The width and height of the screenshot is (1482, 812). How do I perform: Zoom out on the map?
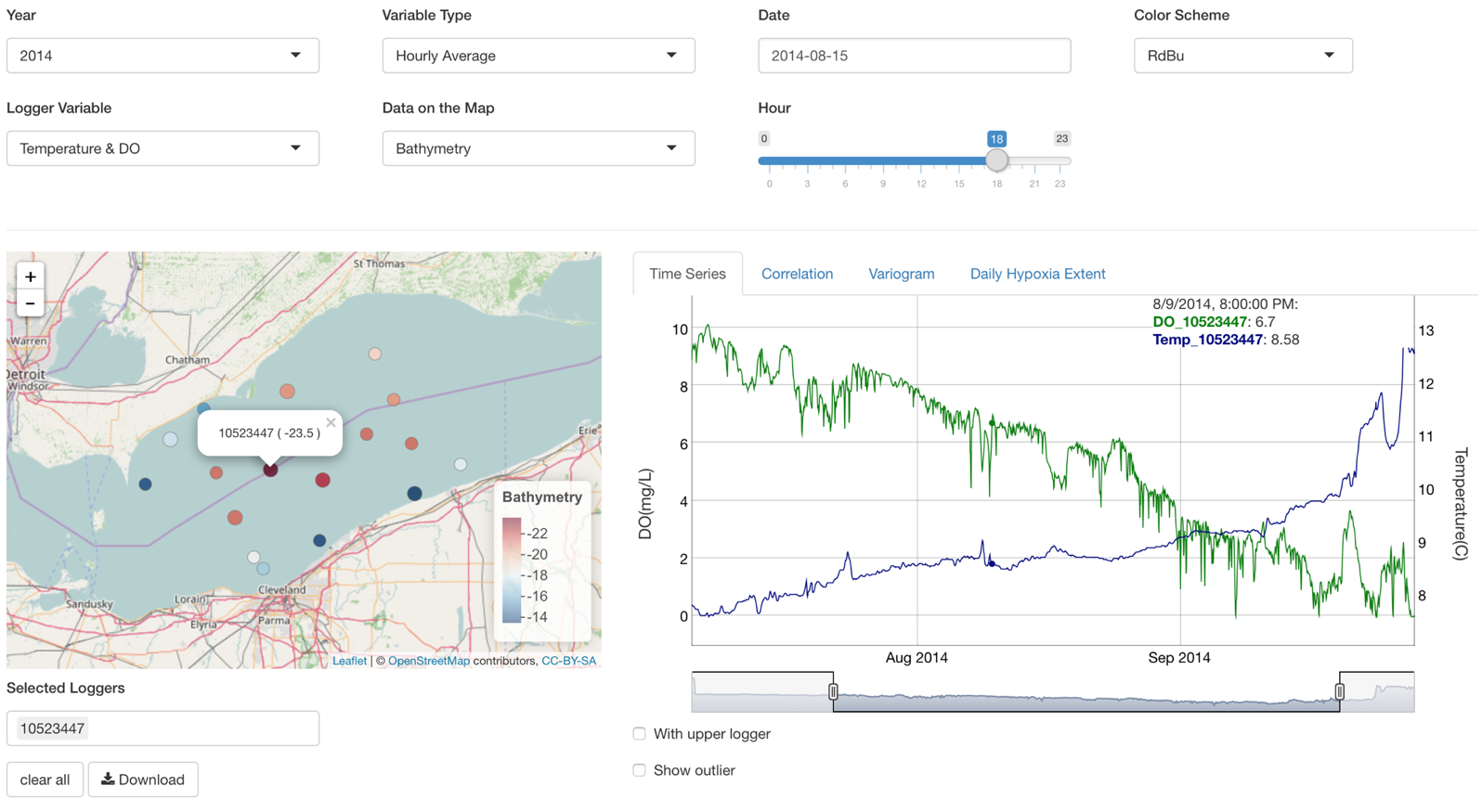(x=31, y=303)
